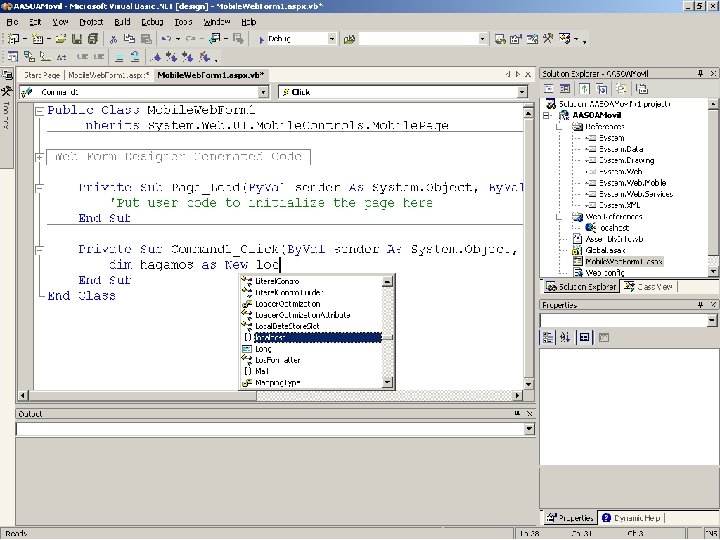
Task: Click the Comment out selected lines icon
Action: click(x=119, y=57)
